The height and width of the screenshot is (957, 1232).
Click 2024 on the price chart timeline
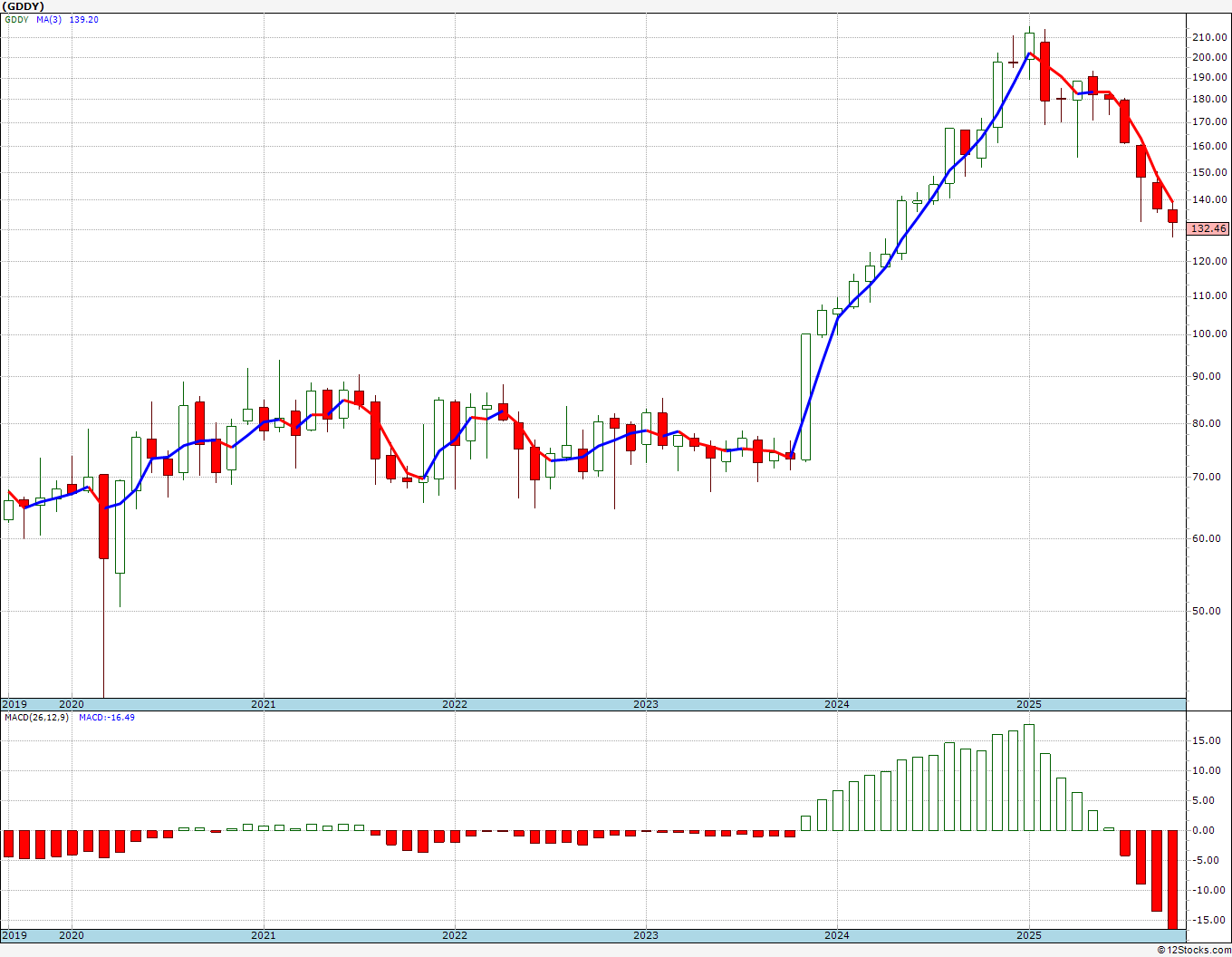[836, 704]
